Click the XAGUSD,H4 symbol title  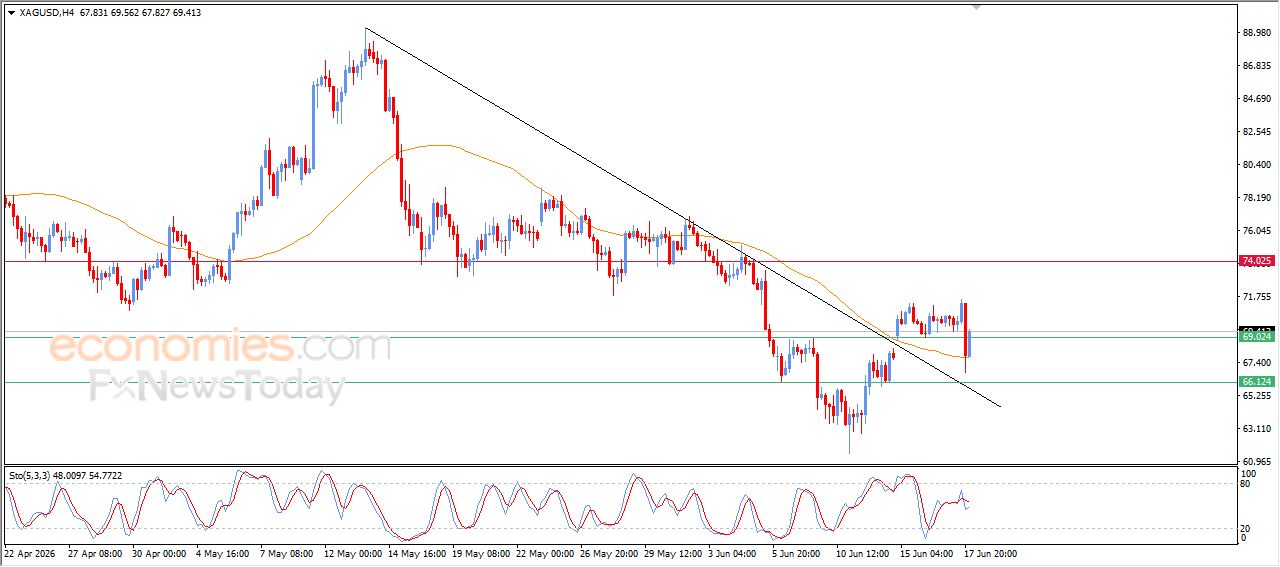click(46, 13)
